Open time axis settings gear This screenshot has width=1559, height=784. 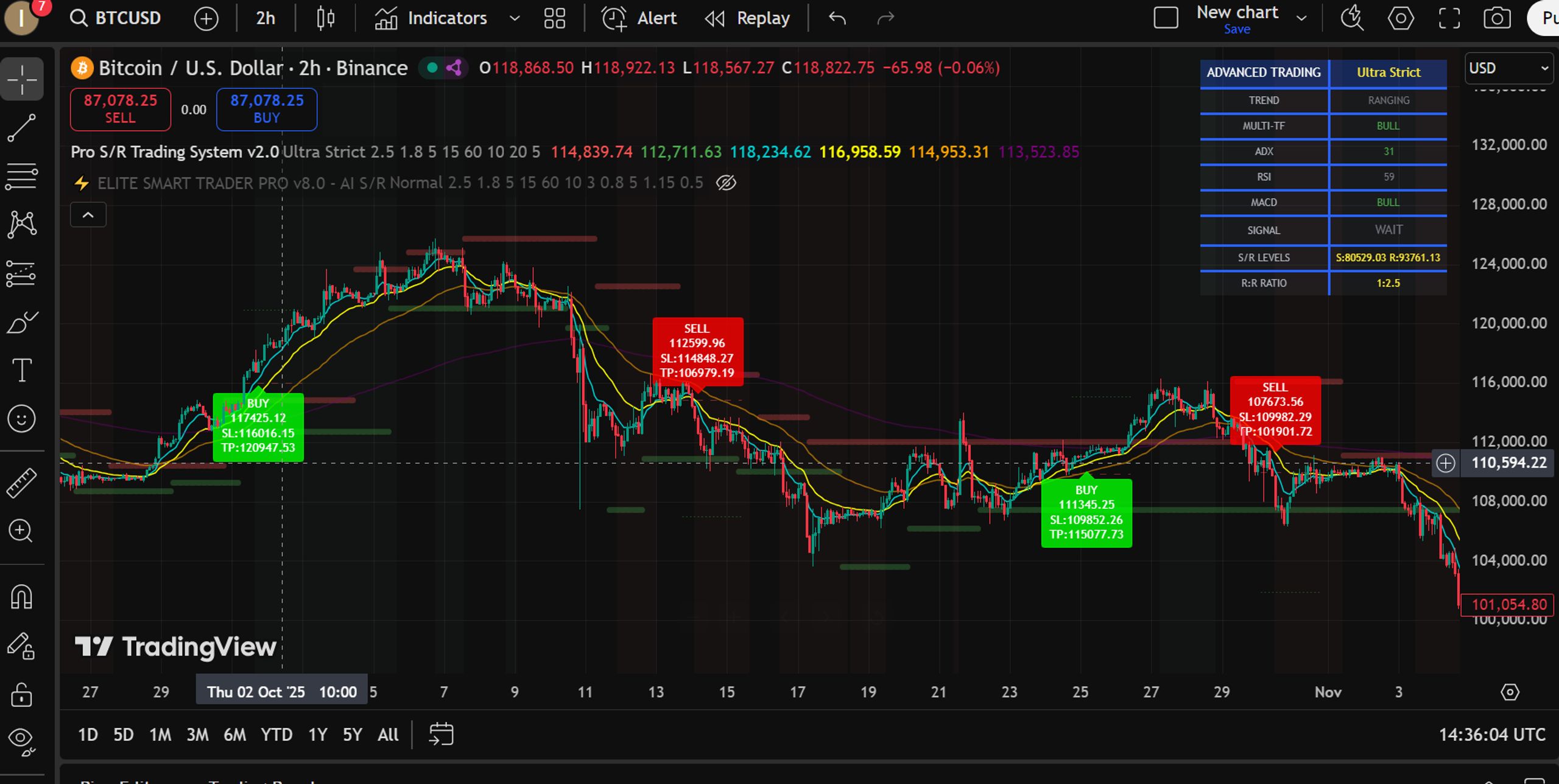click(1510, 692)
